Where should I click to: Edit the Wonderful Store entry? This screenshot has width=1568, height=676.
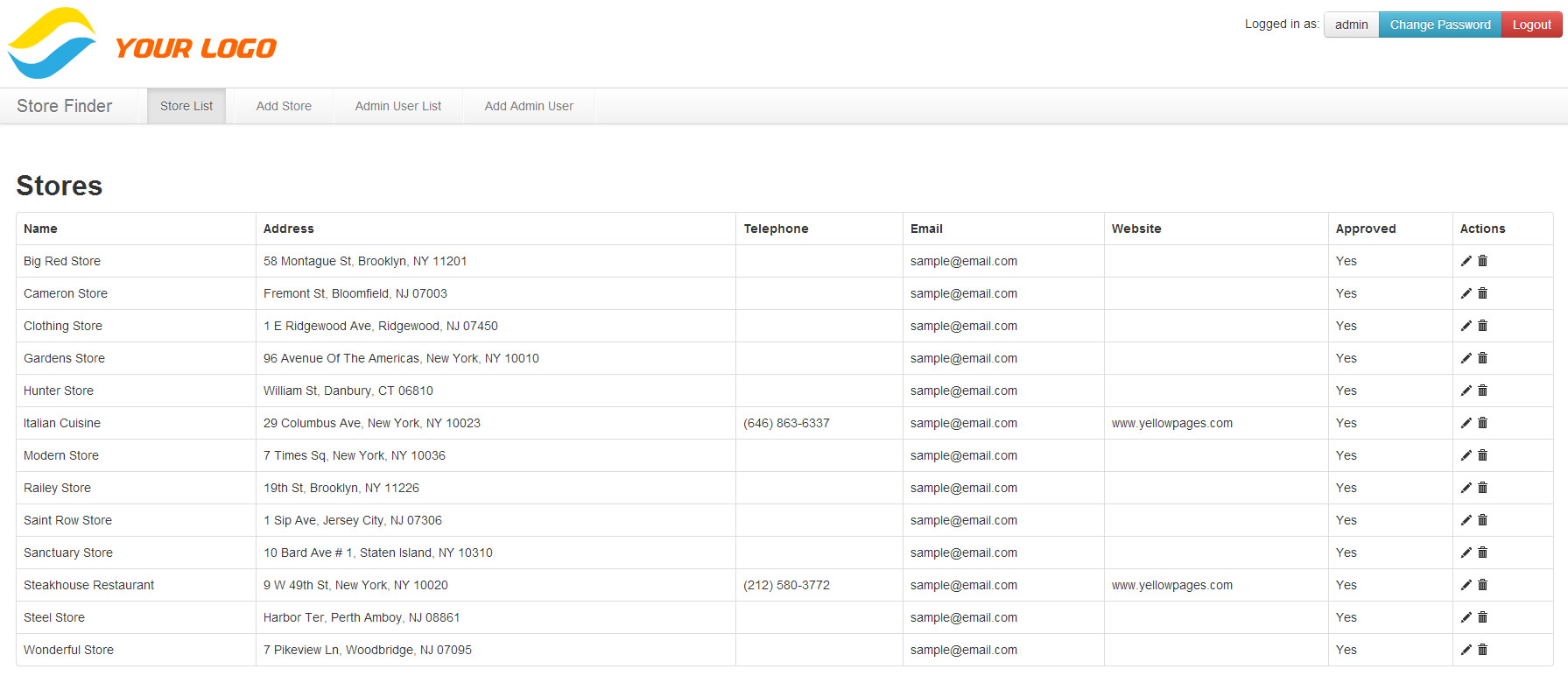(x=1466, y=650)
